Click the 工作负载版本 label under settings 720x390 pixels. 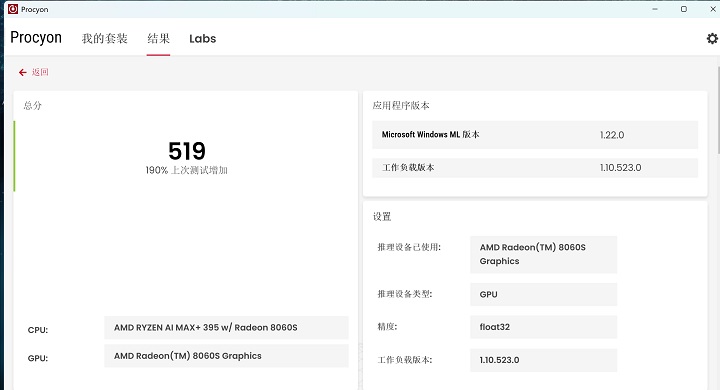tap(405, 360)
